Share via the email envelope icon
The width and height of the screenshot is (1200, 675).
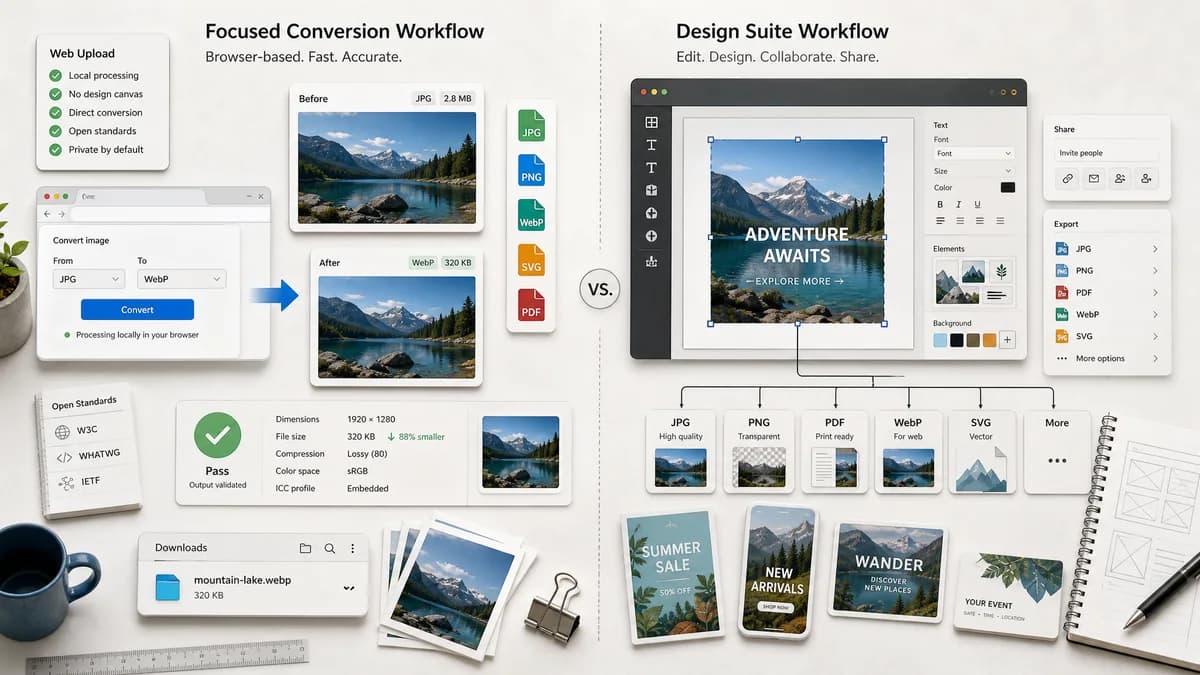point(1094,178)
